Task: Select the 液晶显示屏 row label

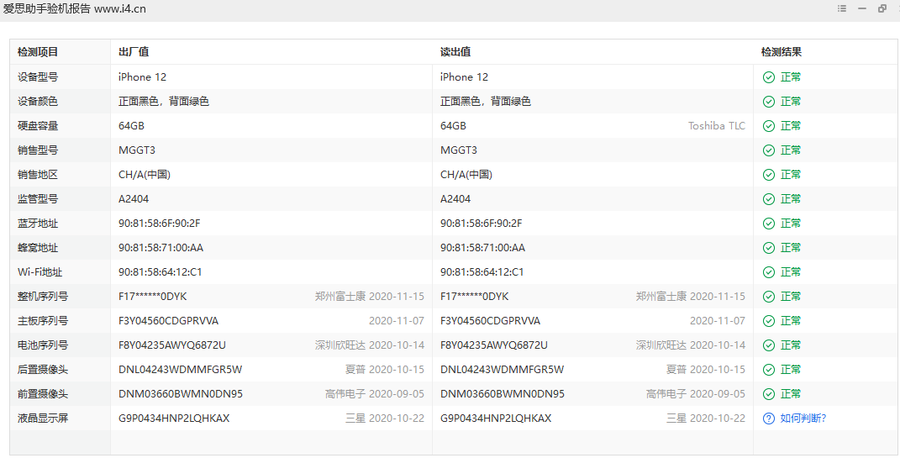Action: click(x=42, y=418)
